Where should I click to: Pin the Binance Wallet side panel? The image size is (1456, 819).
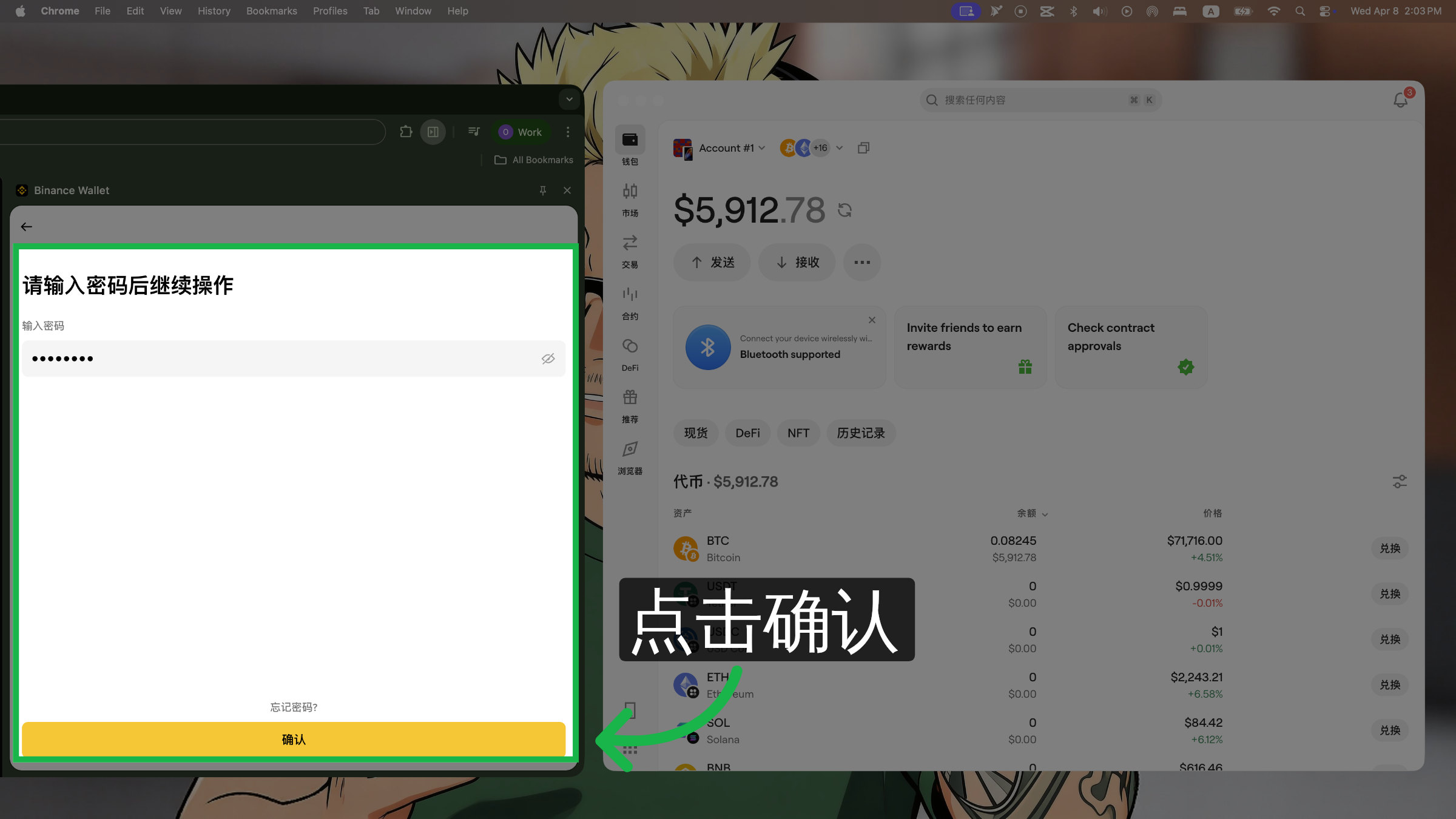point(543,190)
